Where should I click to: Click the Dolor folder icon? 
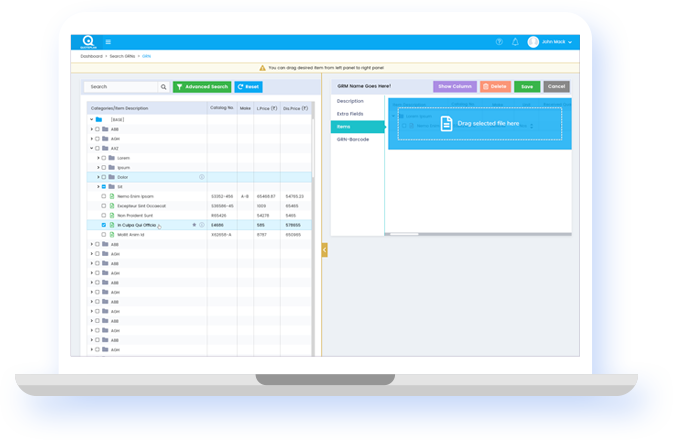(112, 177)
